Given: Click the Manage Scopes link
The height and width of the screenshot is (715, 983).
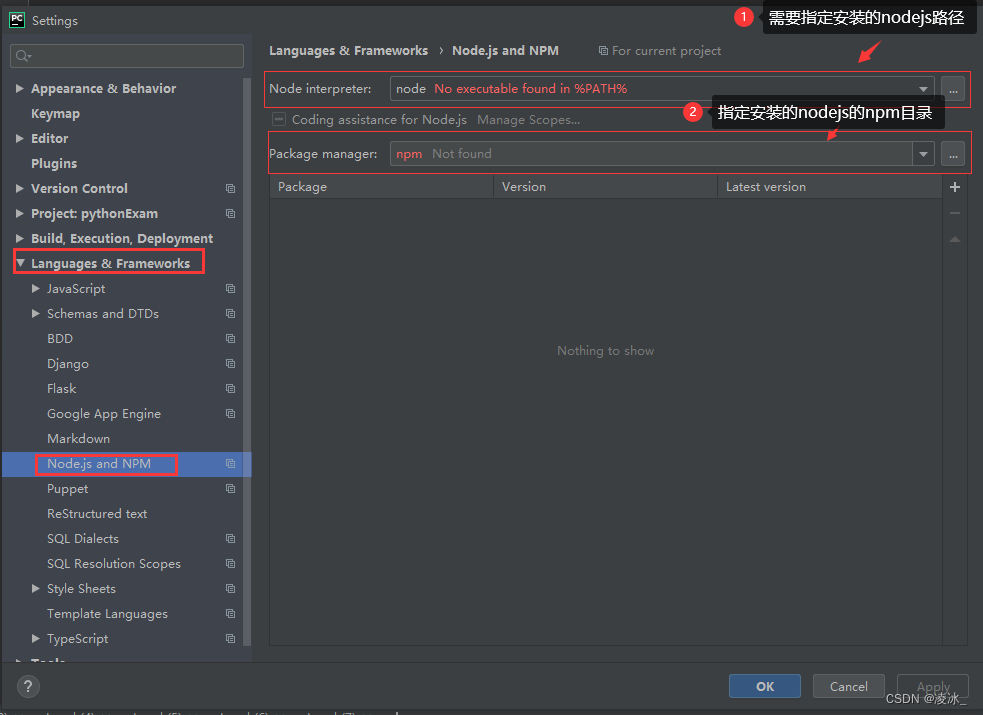Looking at the screenshot, I should [x=528, y=120].
